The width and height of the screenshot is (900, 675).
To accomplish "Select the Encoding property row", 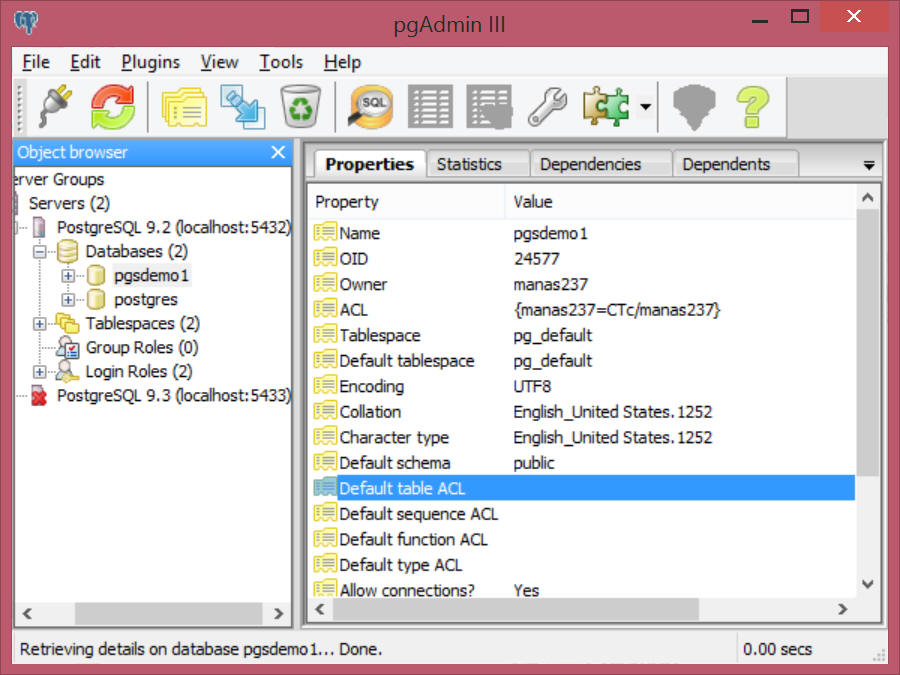I will point(583,386).
